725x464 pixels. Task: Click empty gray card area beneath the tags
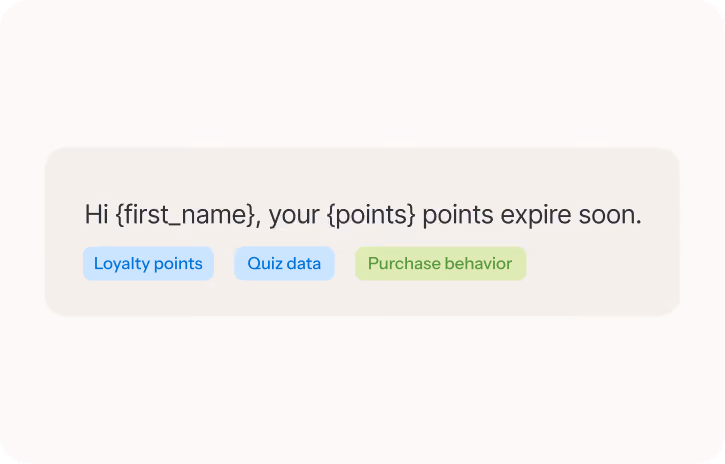tap(362, 299)
